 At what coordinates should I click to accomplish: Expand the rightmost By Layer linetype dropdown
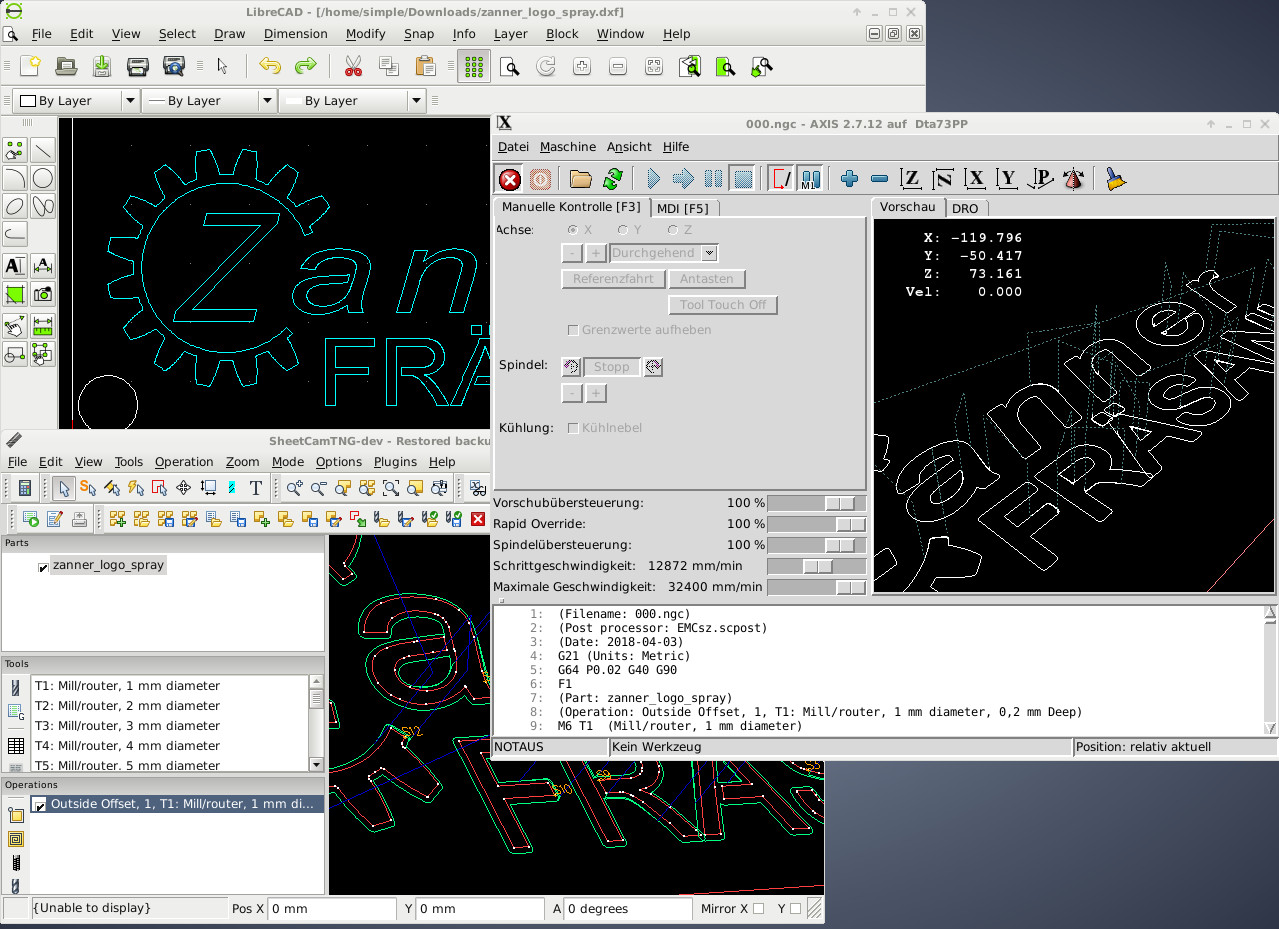(x=416, y=101)
